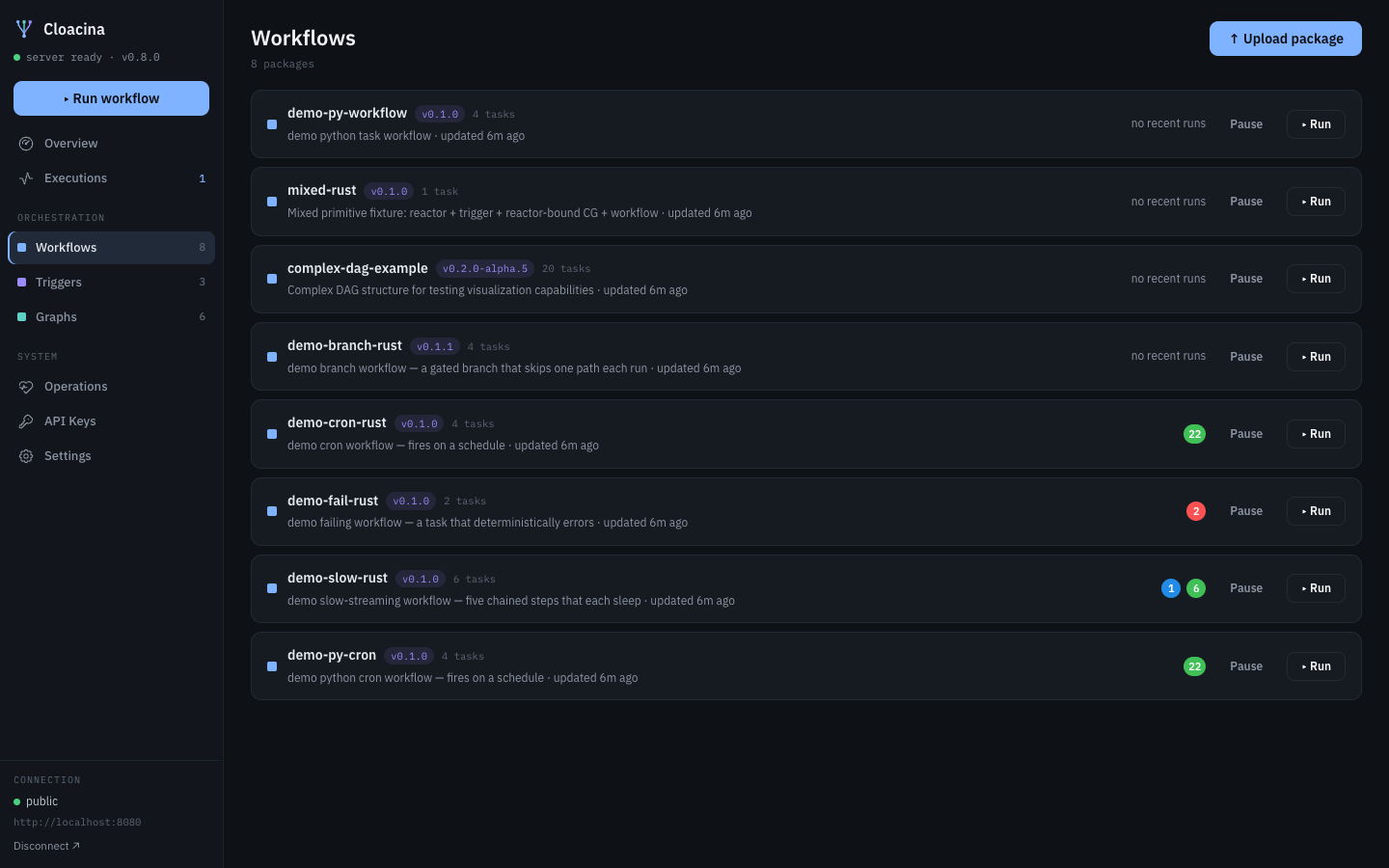Click the purple square icon beside Triggers
Image resolution: width=1389 pixels, height=868 pixels.
pyautogui.click(x=22, y=283)
